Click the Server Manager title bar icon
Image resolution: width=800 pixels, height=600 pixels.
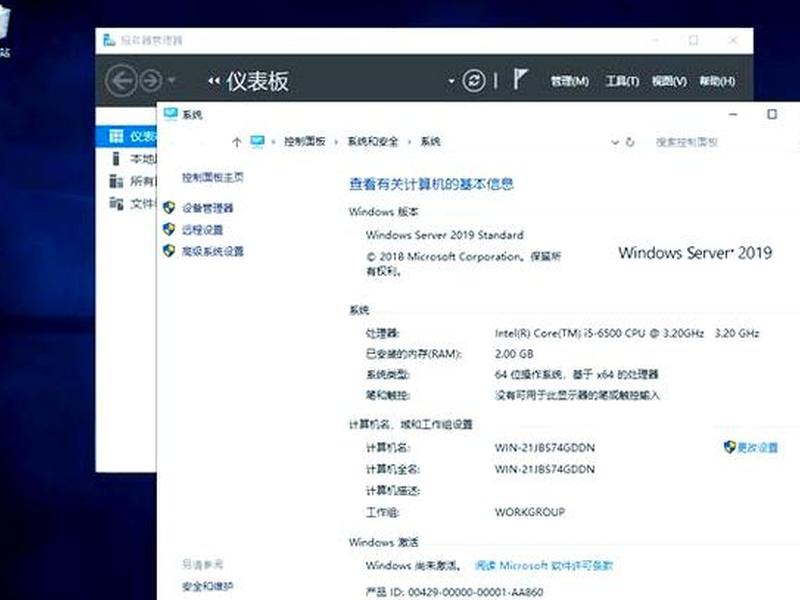pyautogui.click(x=109, y=40)
